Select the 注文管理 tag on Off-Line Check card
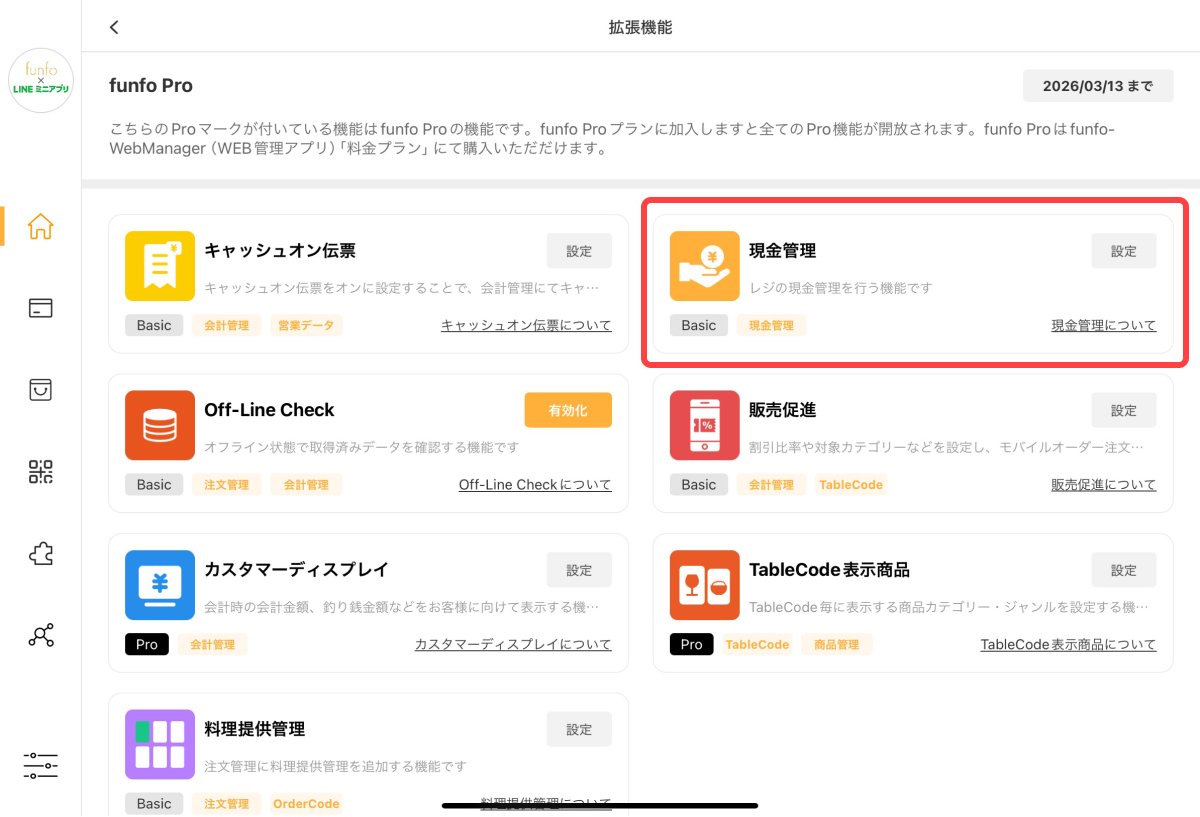The height and width of the screenshot is (817, 1200). pos(227,485)
